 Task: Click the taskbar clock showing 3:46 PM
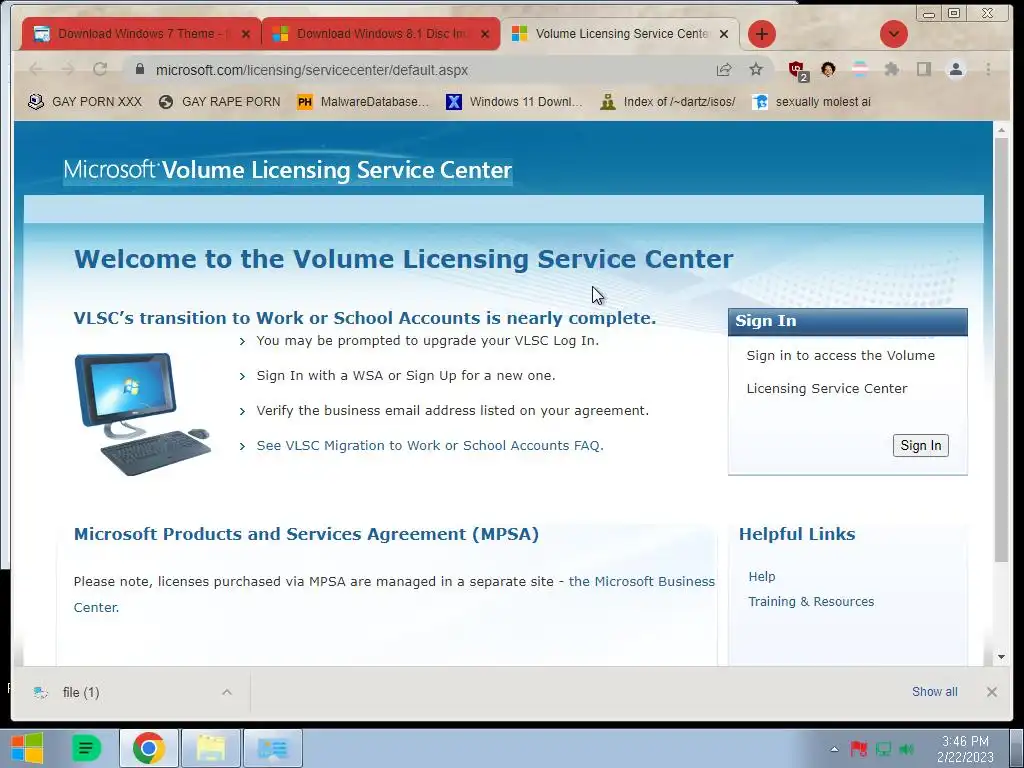[x=965, y=748]
